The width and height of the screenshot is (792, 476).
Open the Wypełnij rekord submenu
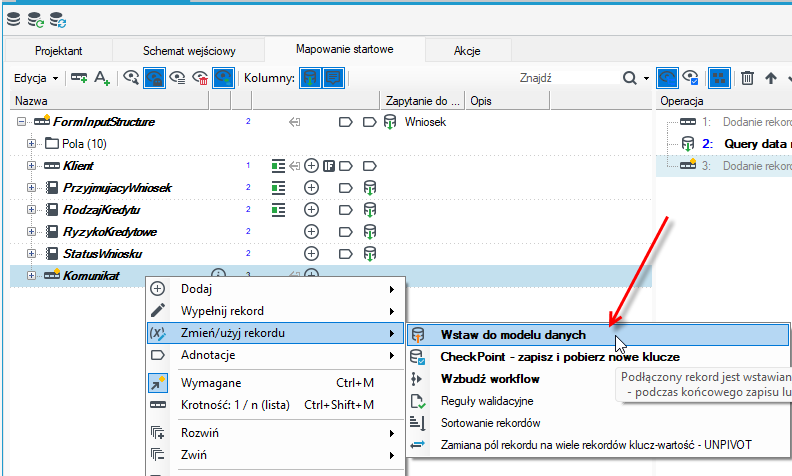pyautogui.click(x=275, y=311)
